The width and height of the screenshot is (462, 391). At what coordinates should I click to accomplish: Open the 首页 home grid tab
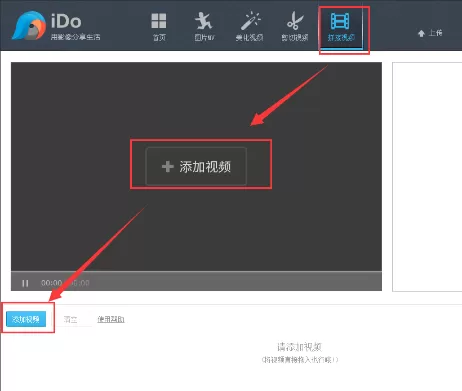[159, 27]
